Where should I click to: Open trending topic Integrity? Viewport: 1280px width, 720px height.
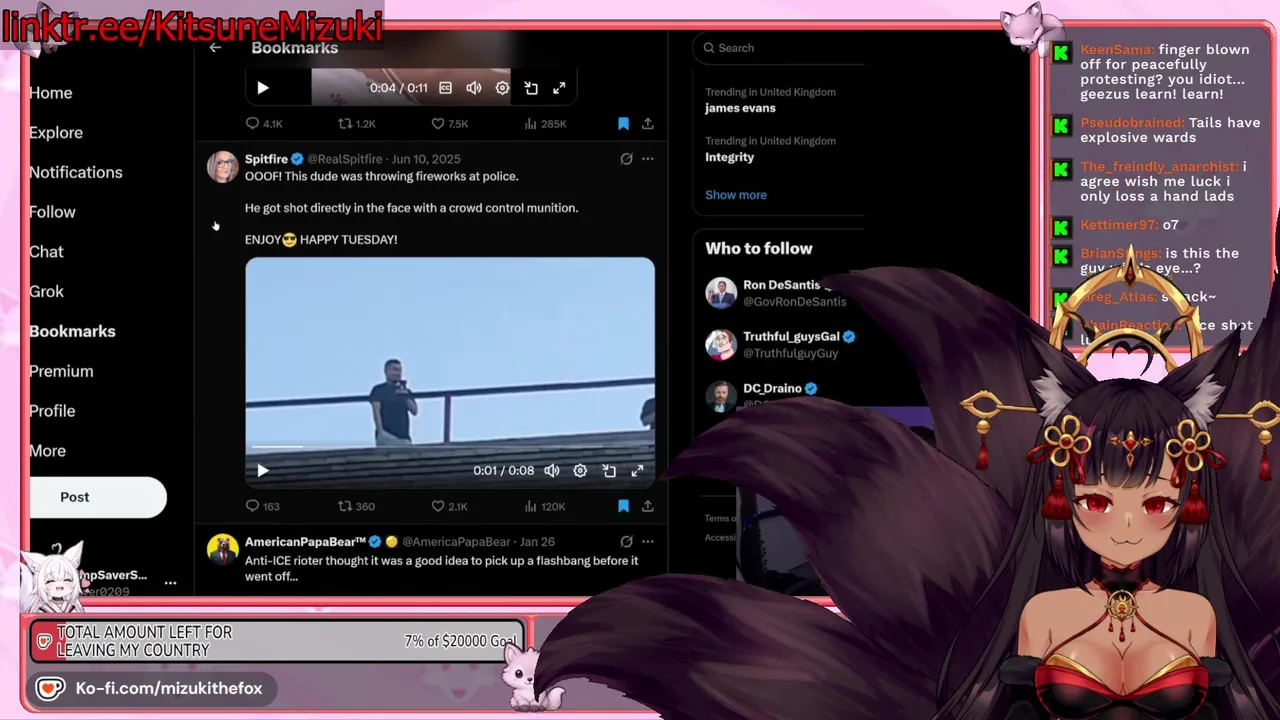pos(729,157)
